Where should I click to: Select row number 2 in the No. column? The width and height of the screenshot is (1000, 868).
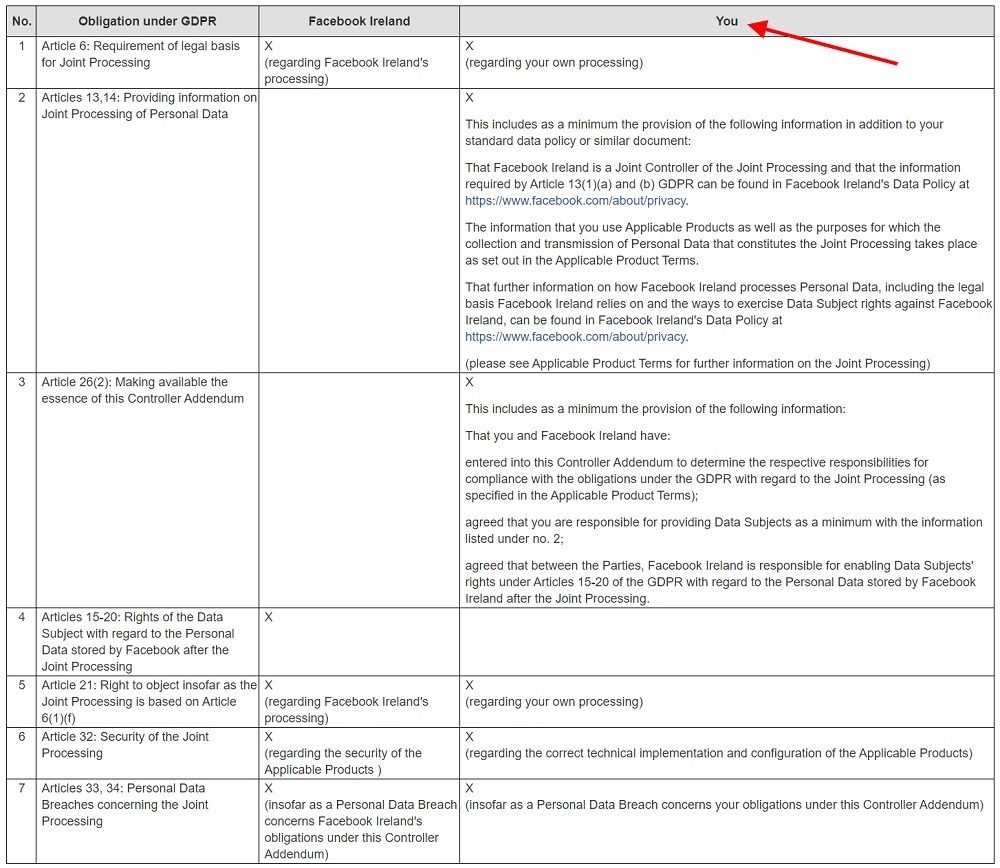[22, 98]
